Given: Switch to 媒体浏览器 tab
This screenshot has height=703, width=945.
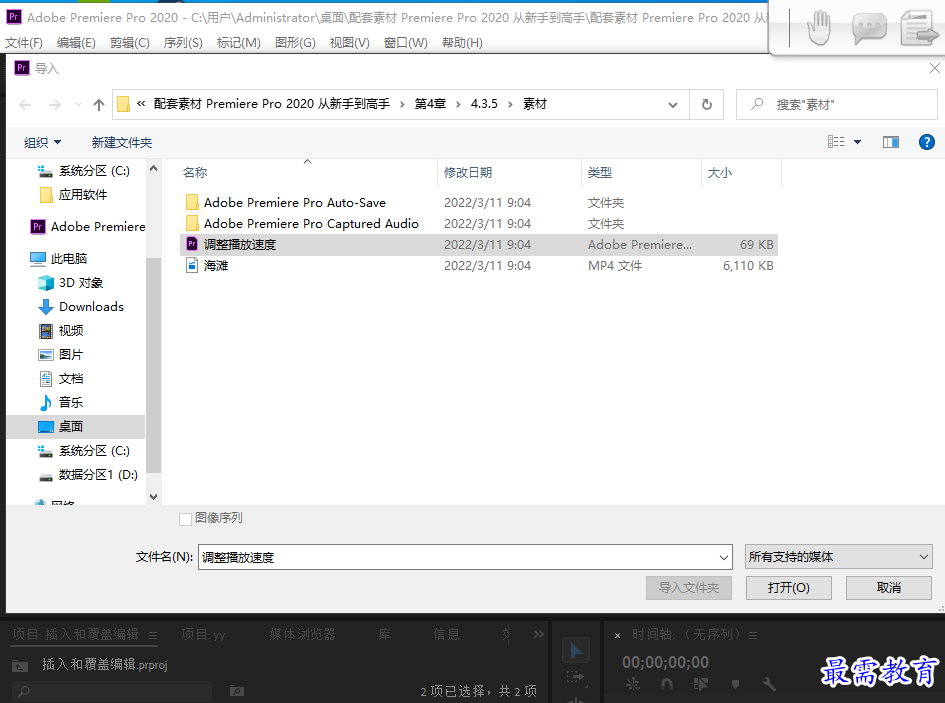Looking at the screenshot, I should (303, 634).
